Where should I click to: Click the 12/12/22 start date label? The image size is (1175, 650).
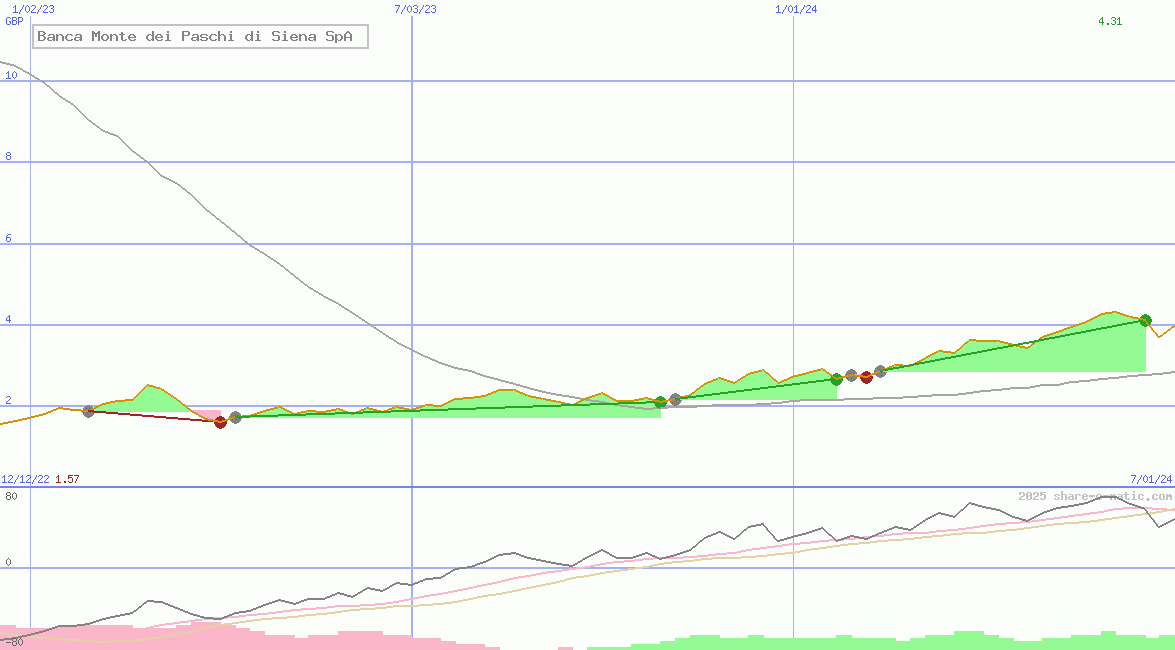coord(25,480)
